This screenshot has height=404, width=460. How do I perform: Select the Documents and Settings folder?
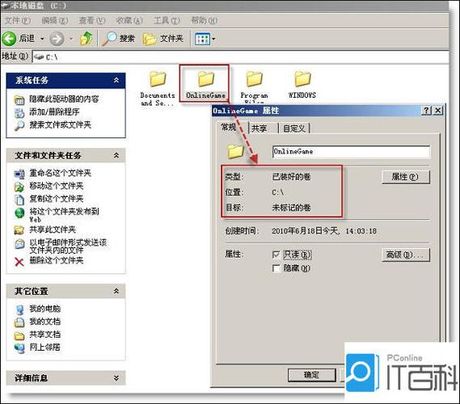tap(157, 89)
